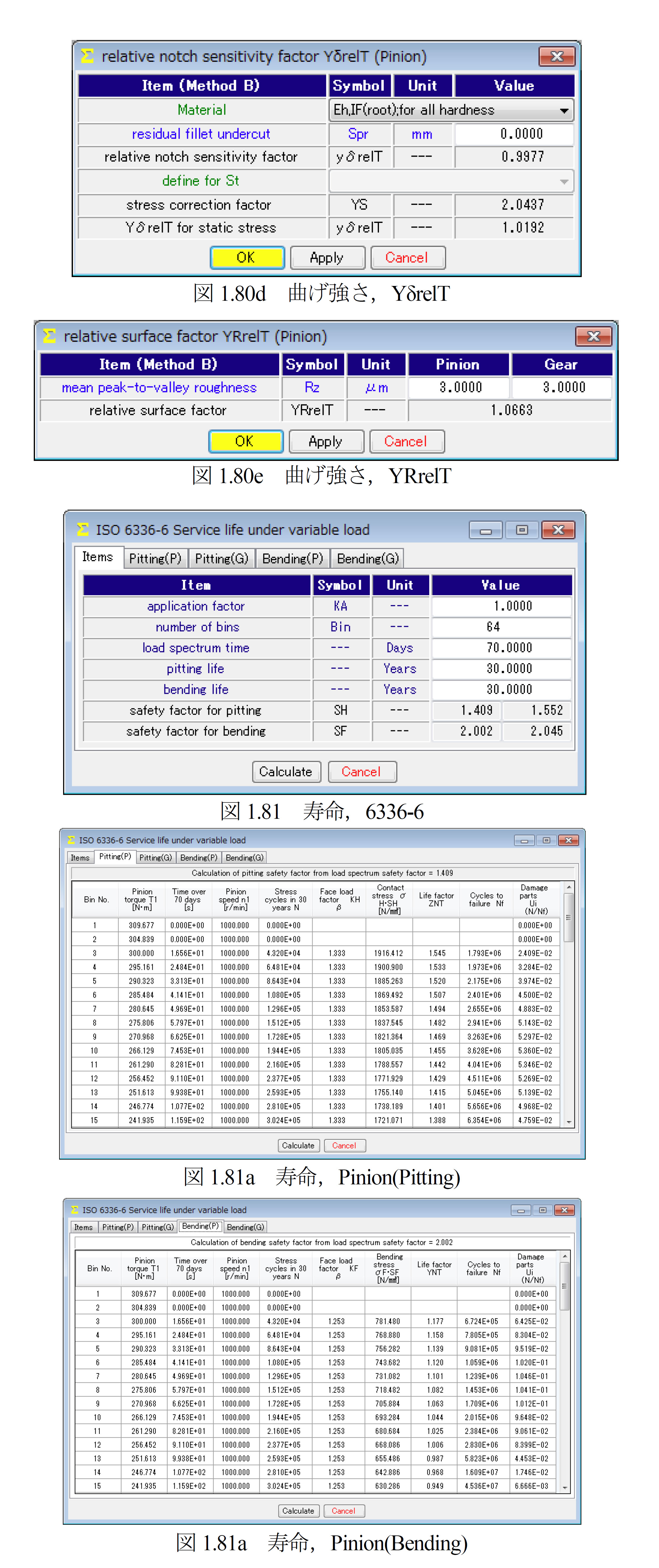Close the Pinion Bending results window
Viewport: 659px width, 1568px height.
(565, 1210)
